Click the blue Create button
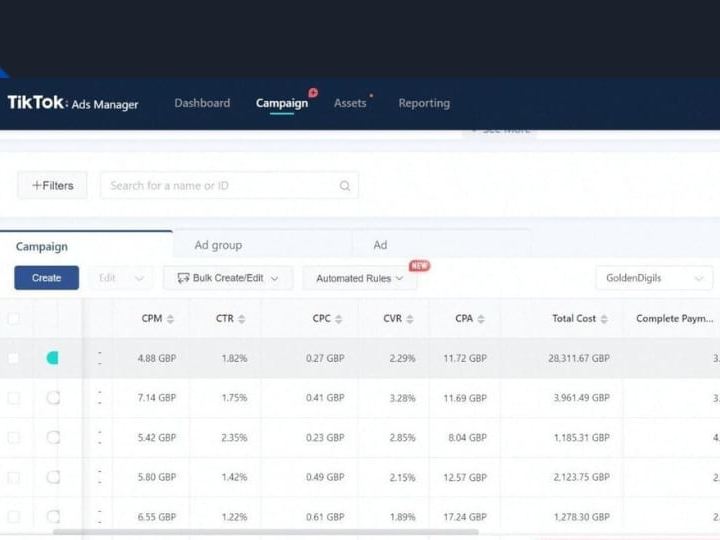The height and width of the screenshot is (540, 720). pos(46,278)
